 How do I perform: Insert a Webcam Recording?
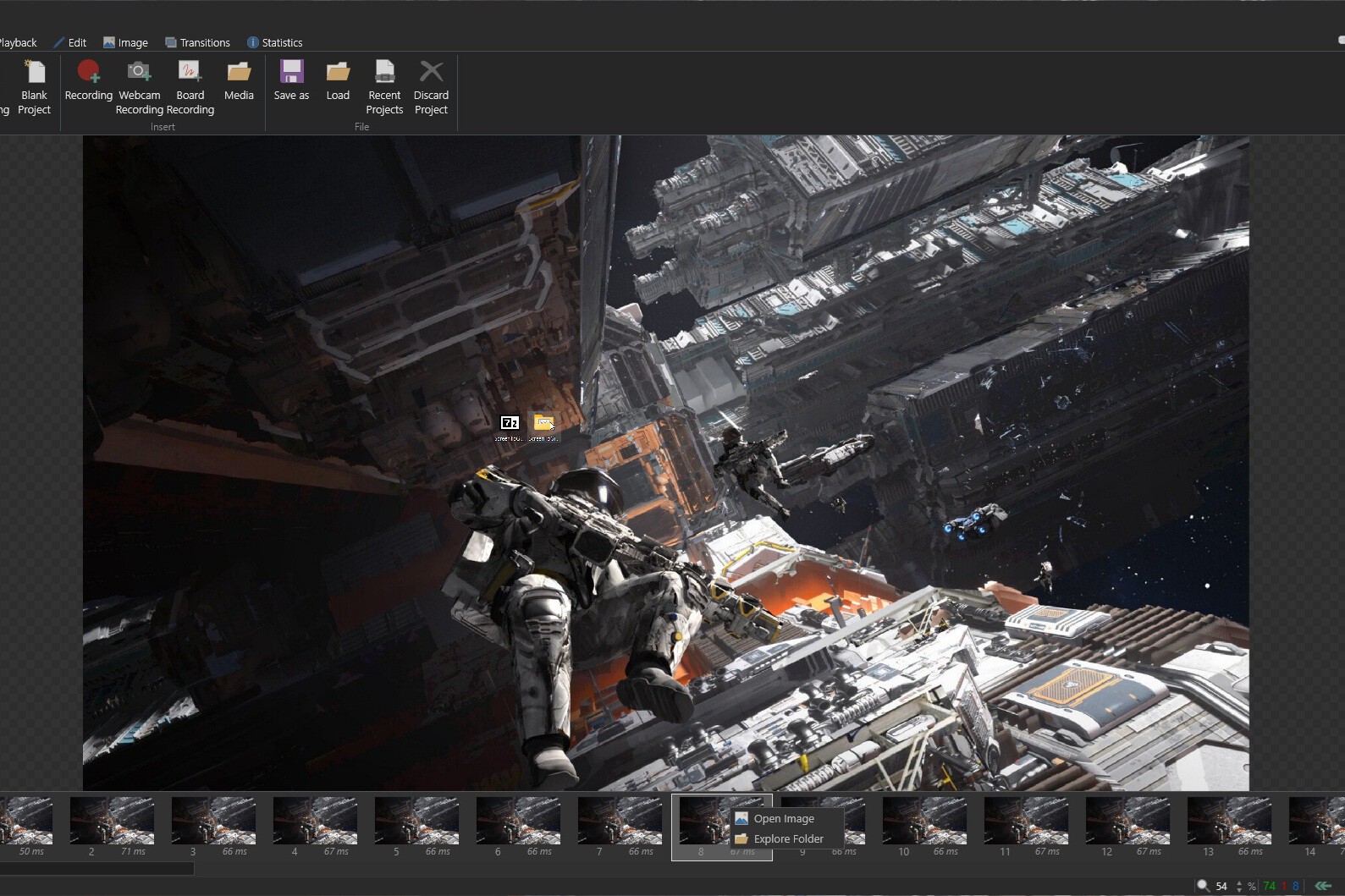tap(139, 87)
